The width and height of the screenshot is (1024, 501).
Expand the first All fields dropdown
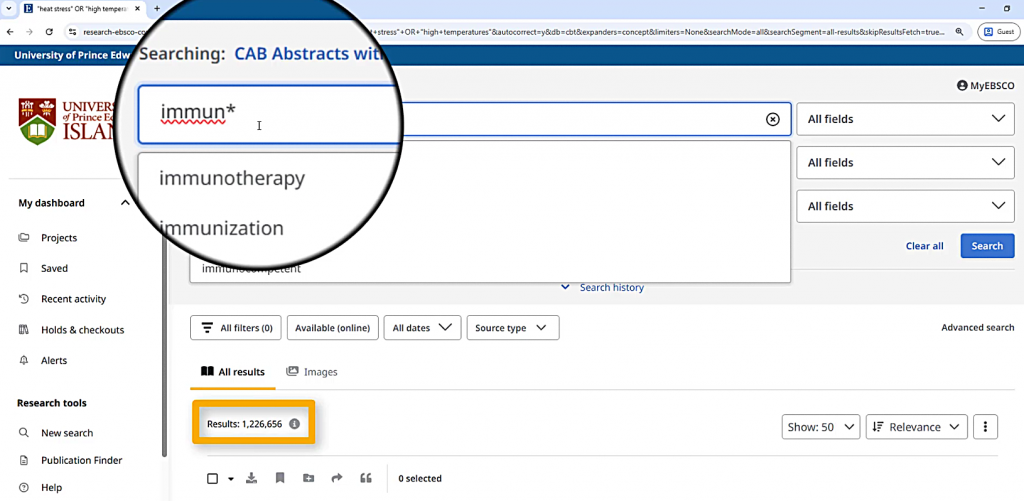[x=904, y=119]
